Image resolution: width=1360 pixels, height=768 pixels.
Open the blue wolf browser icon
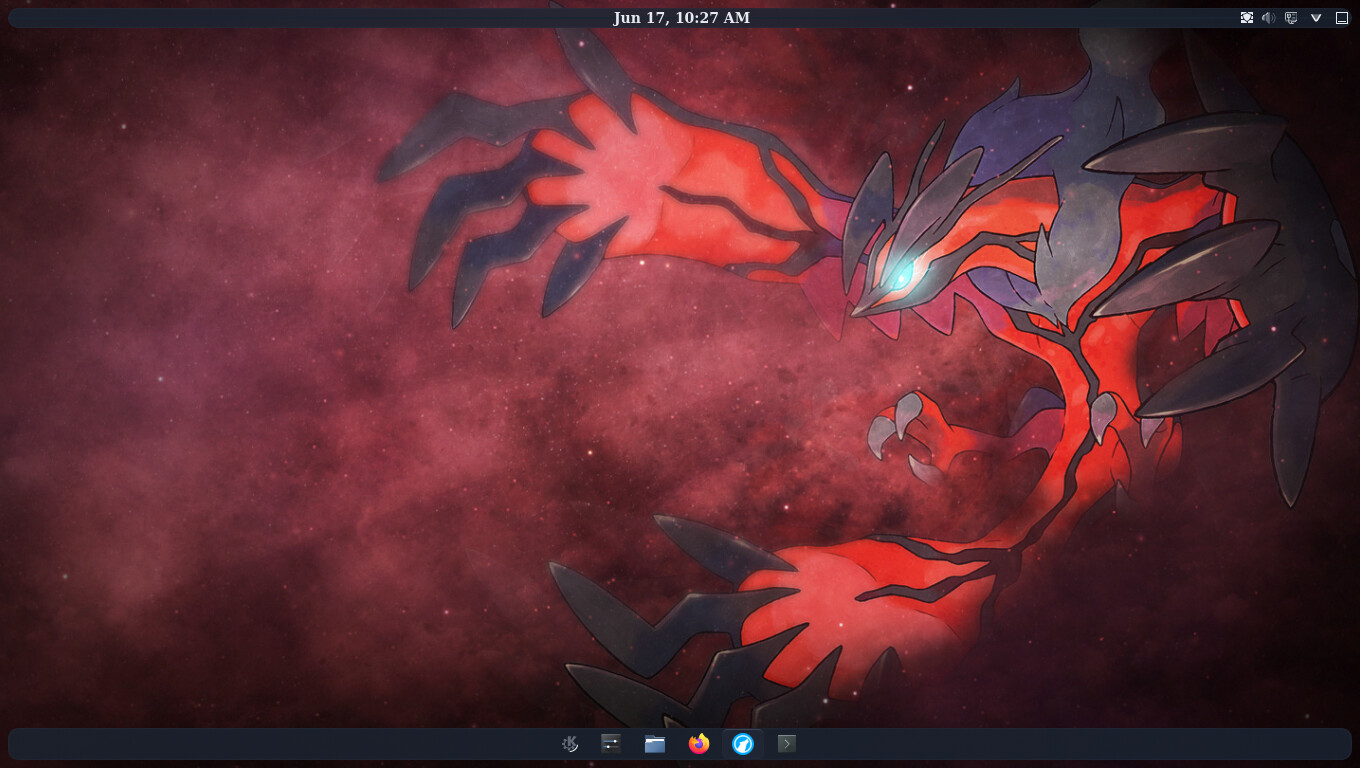(x=743, y=743)
